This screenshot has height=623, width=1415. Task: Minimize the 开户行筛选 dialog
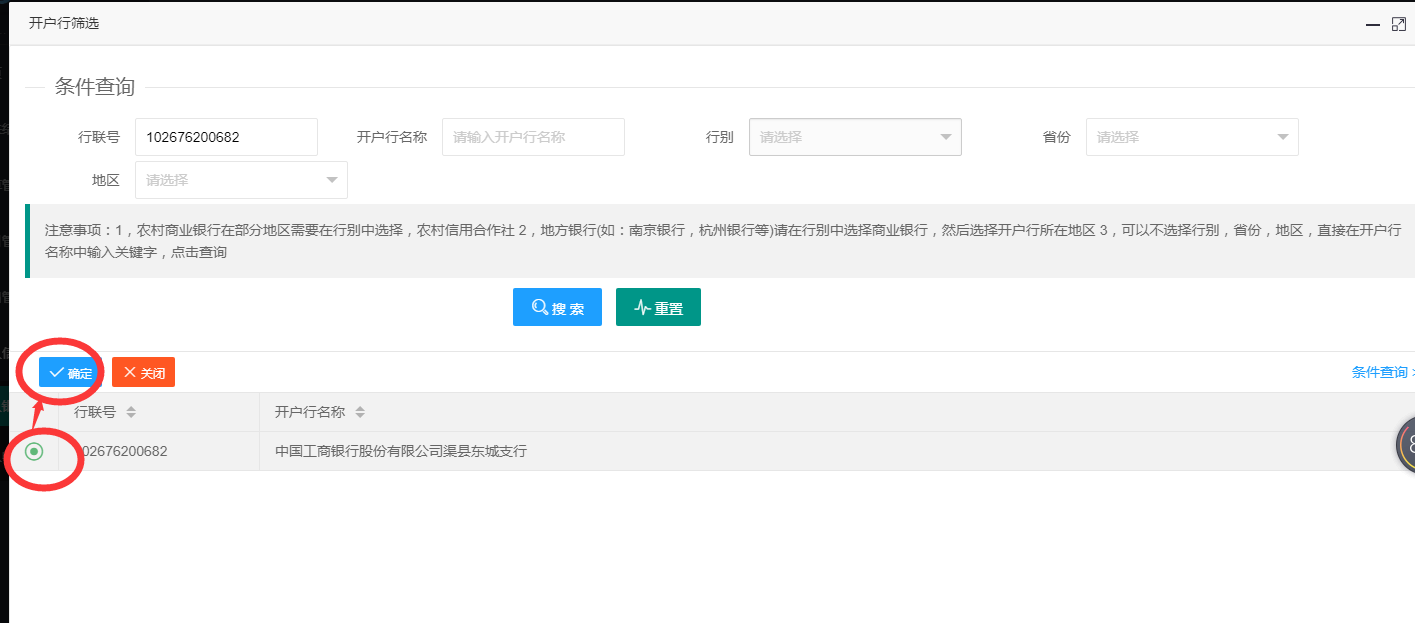pos(1372,24)
